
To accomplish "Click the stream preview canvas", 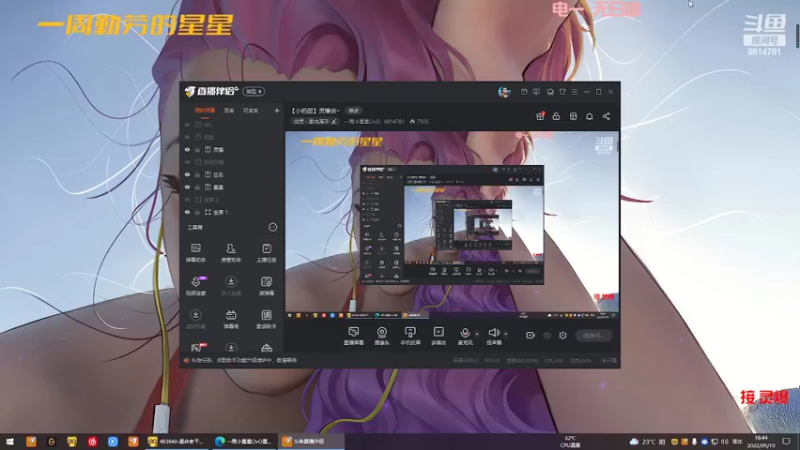I will click(x=452, y=226).
